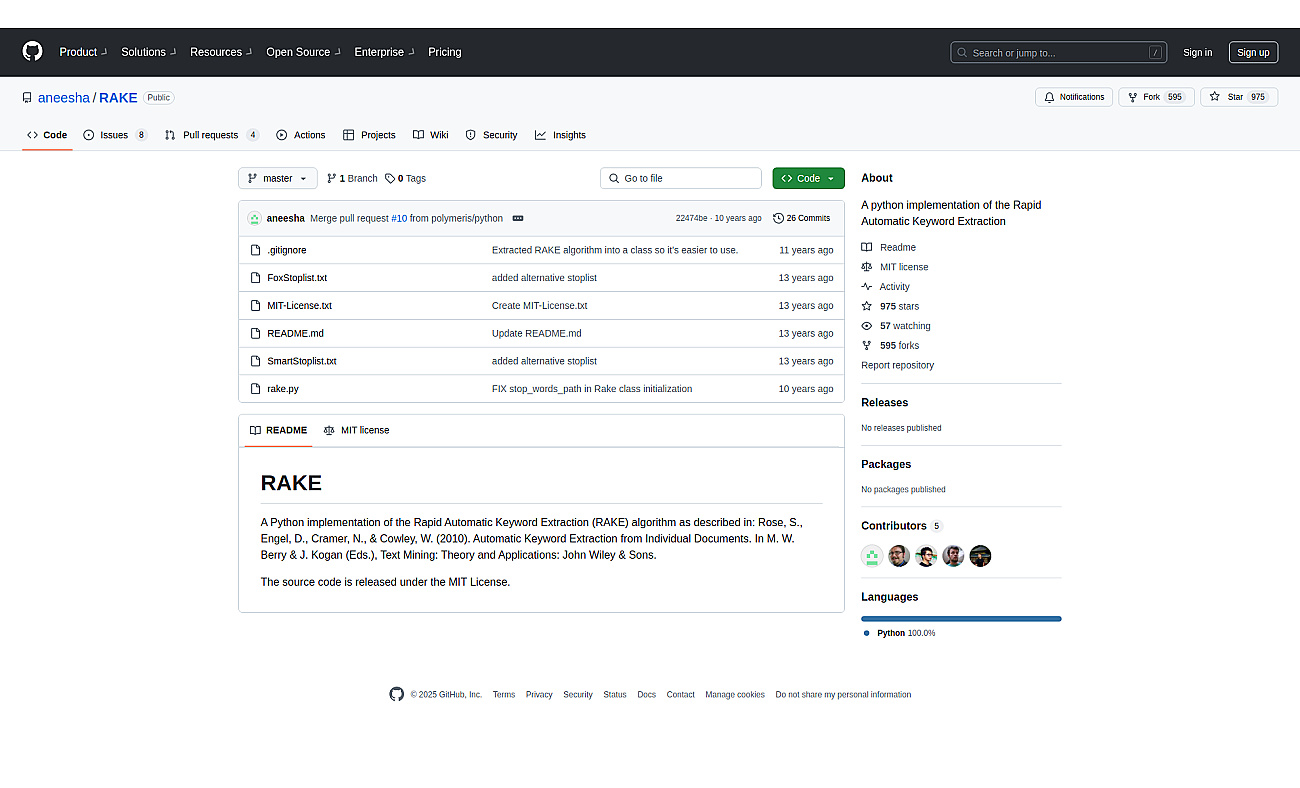Open the Projects tab
This screenshot has height=788, width=1300.
(369, 135)
